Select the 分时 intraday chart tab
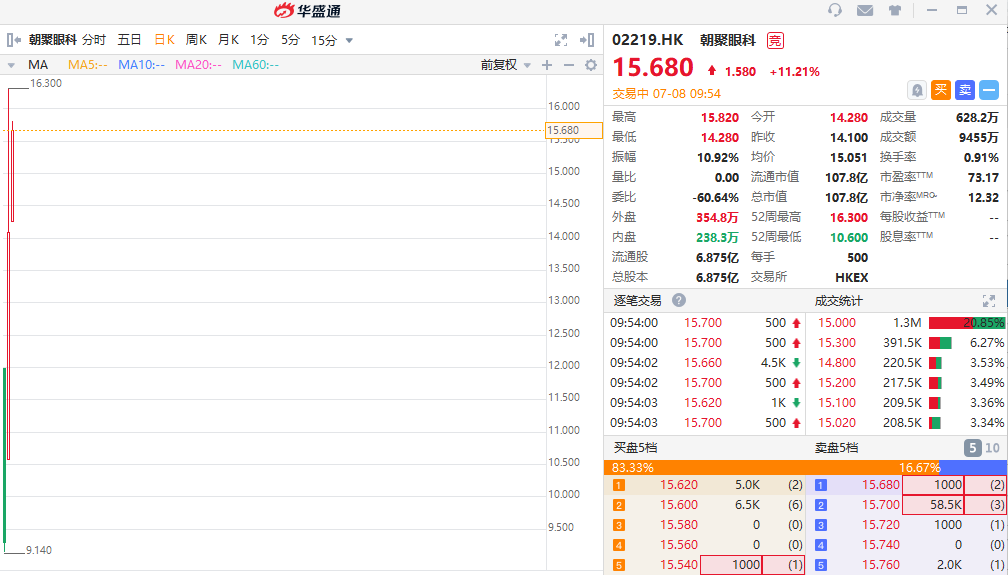1008x575 pixels. pyautogui.click(x=94, y=40)
